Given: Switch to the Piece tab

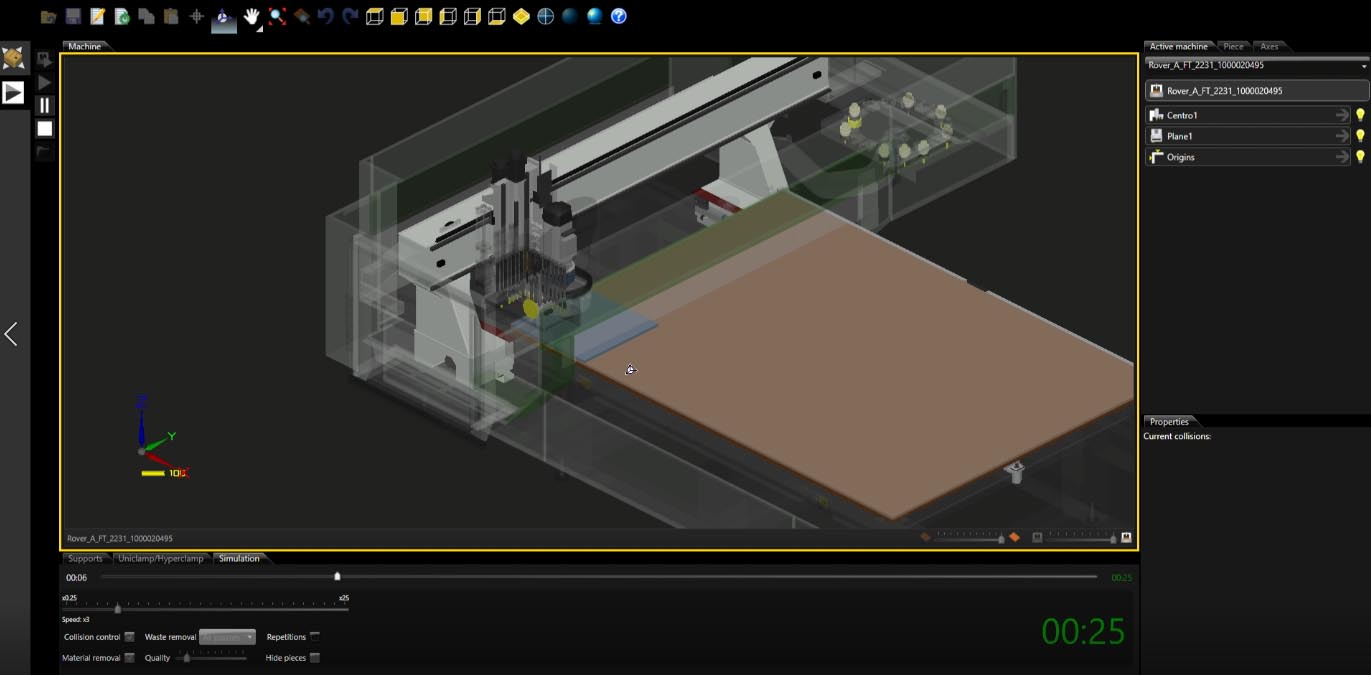Looking at the screenshot, I should [1233, 47].
